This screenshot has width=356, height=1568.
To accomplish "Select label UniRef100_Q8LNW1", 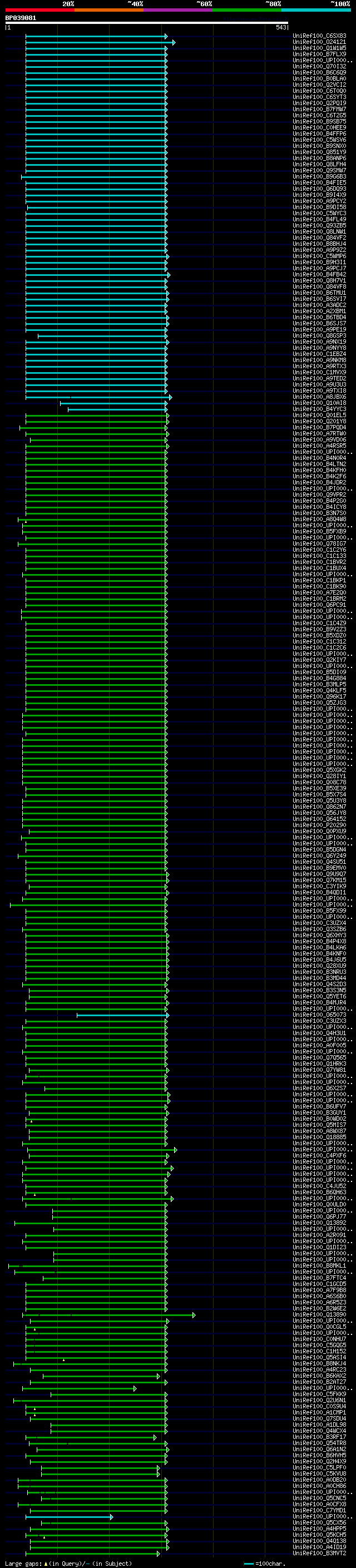I will tap(319, 232).
